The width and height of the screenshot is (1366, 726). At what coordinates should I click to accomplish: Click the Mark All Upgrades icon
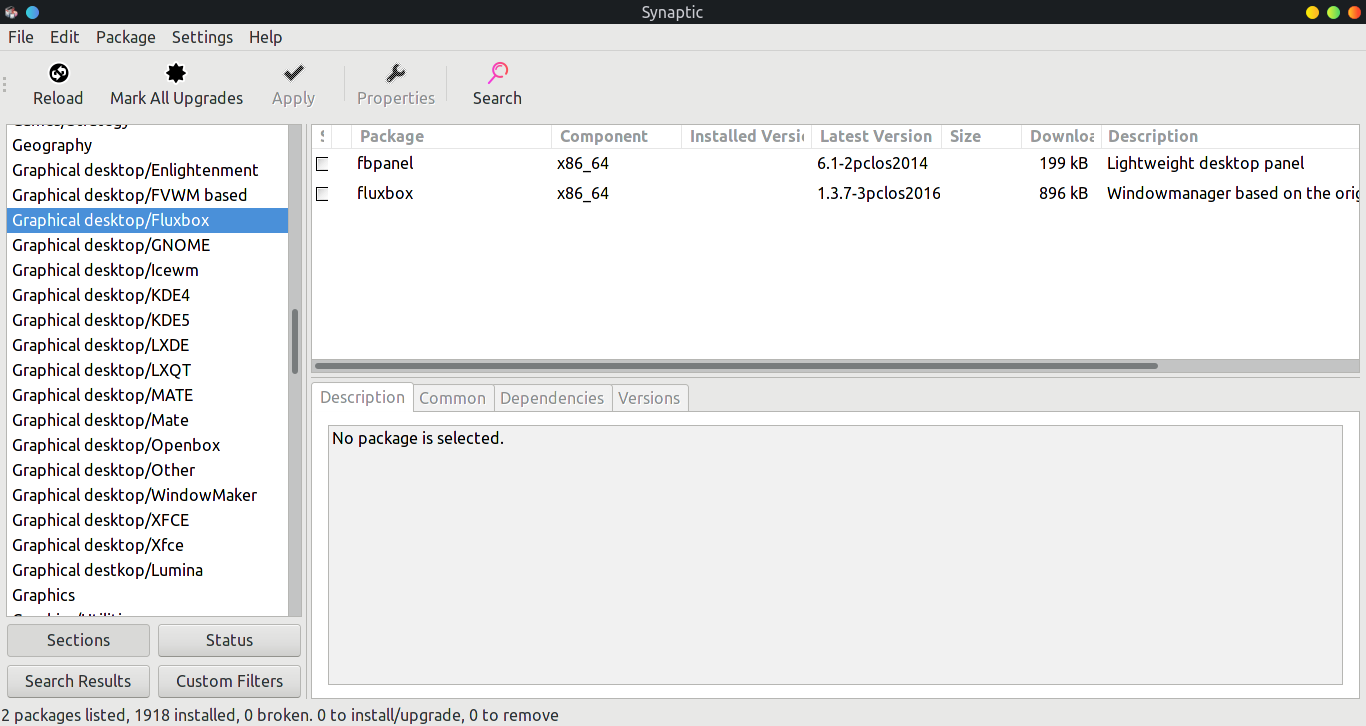[176, 73]
